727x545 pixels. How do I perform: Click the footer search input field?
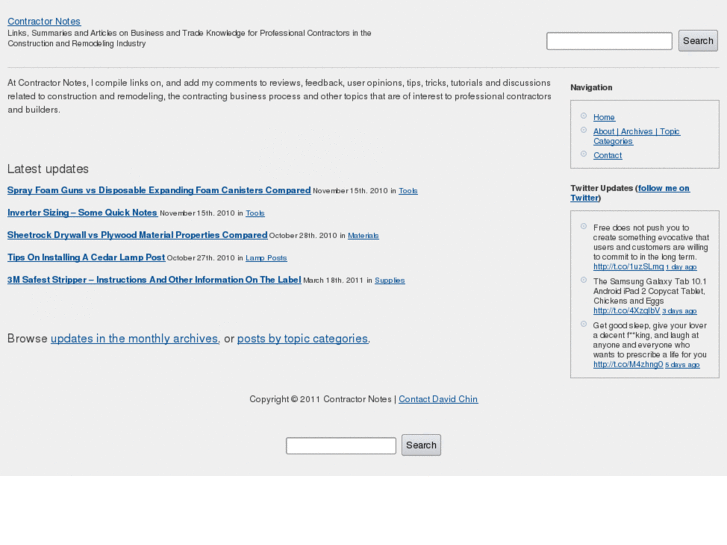tap(341, 446)
